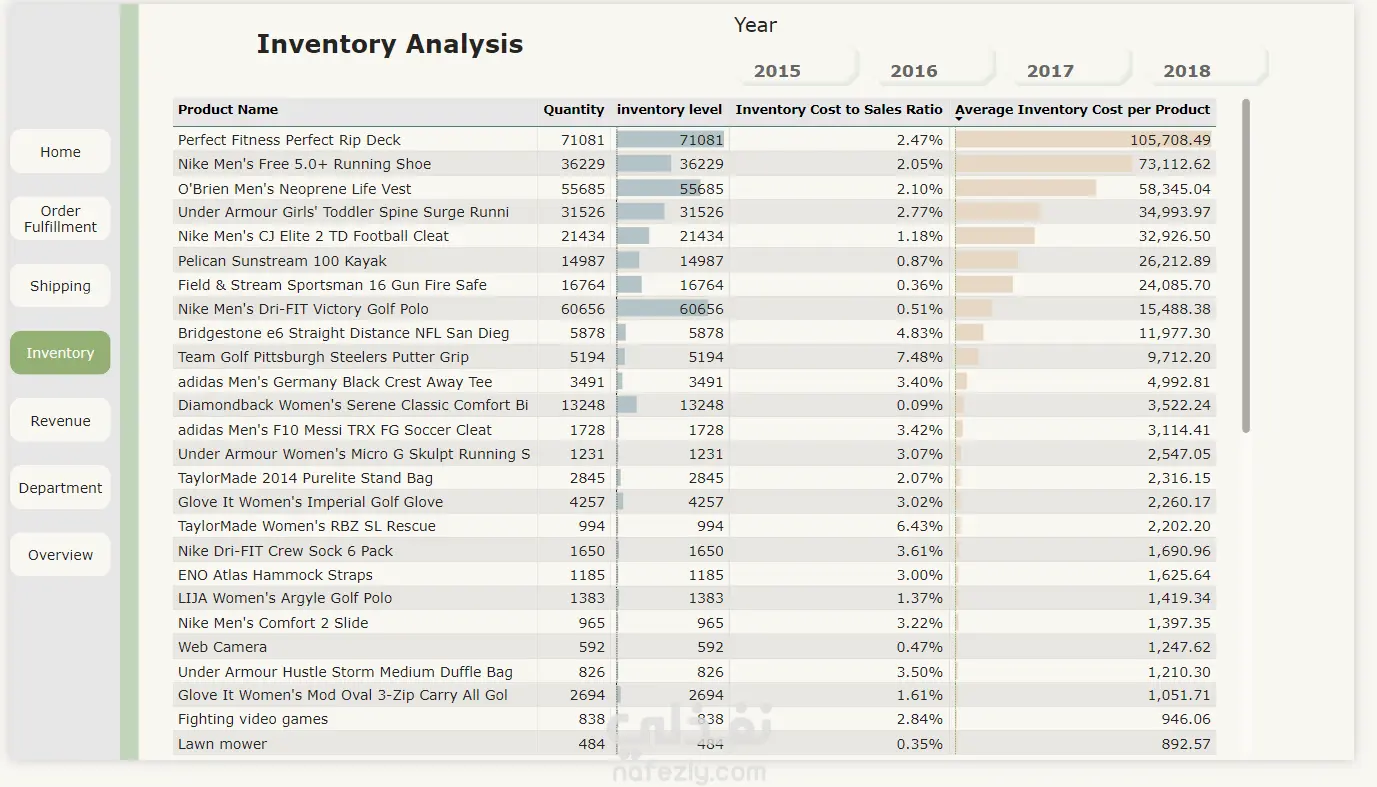1377x787 pixels.
Task: Click Average Inventory Cost per Product header
Action: tap(1082, 109)
